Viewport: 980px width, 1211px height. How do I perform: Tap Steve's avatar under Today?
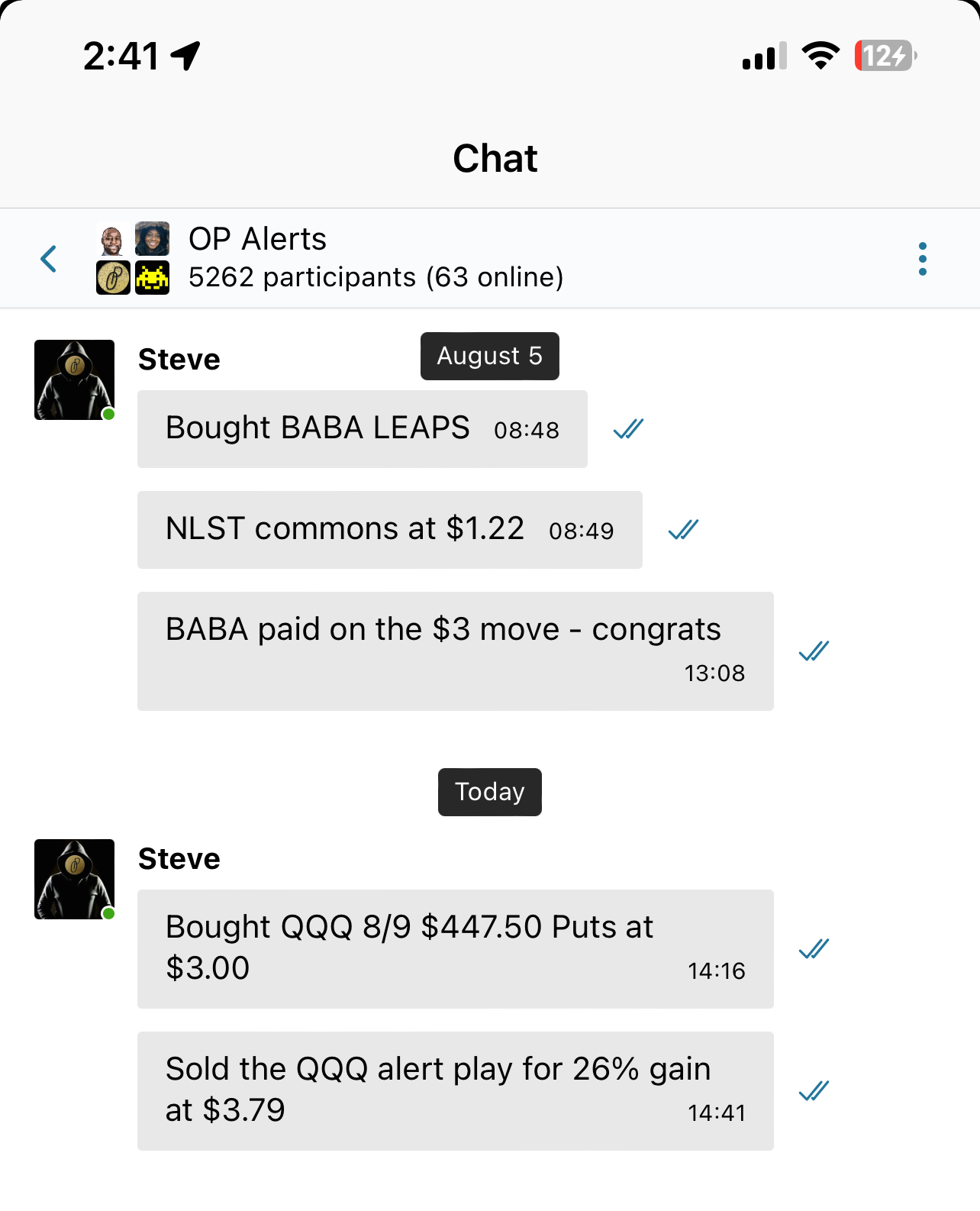[74, 879]
